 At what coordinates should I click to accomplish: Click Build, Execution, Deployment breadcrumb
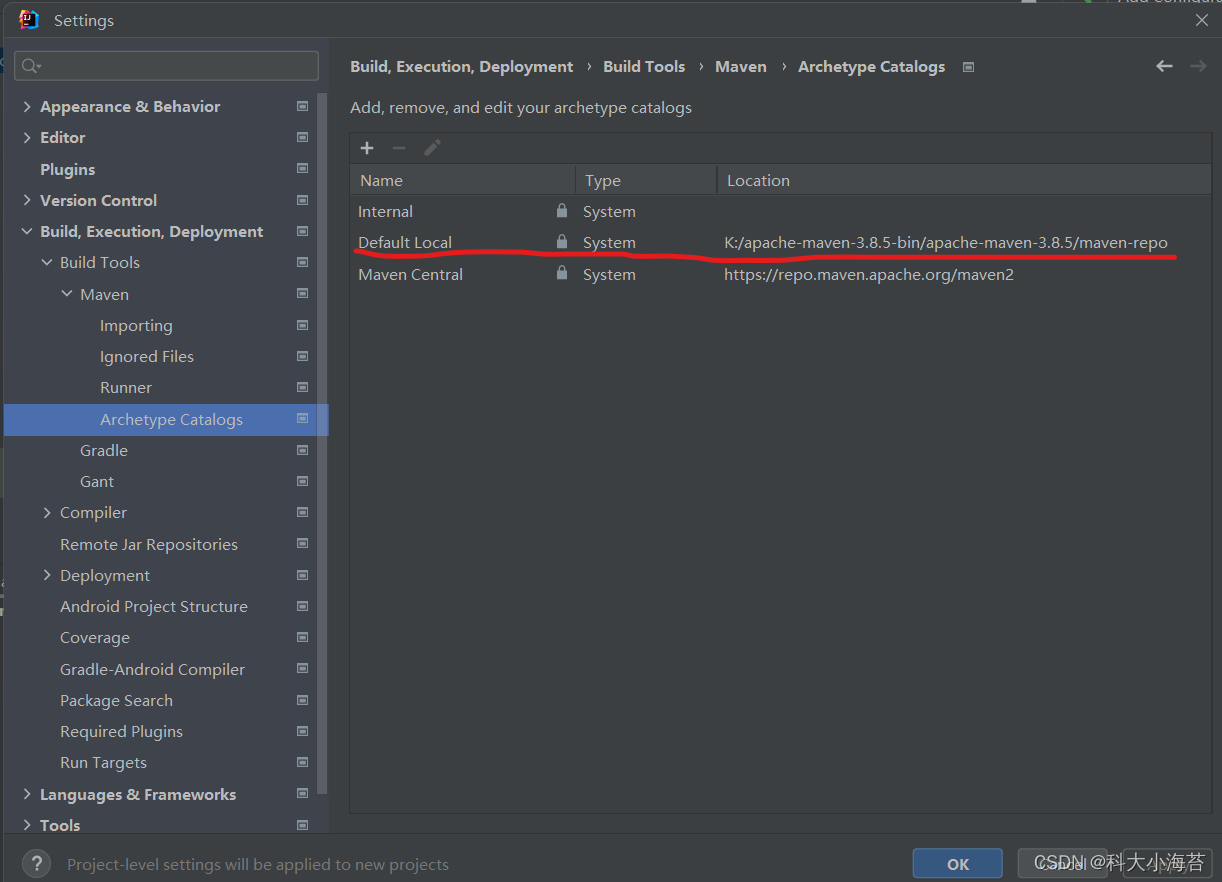pos(462,66)
